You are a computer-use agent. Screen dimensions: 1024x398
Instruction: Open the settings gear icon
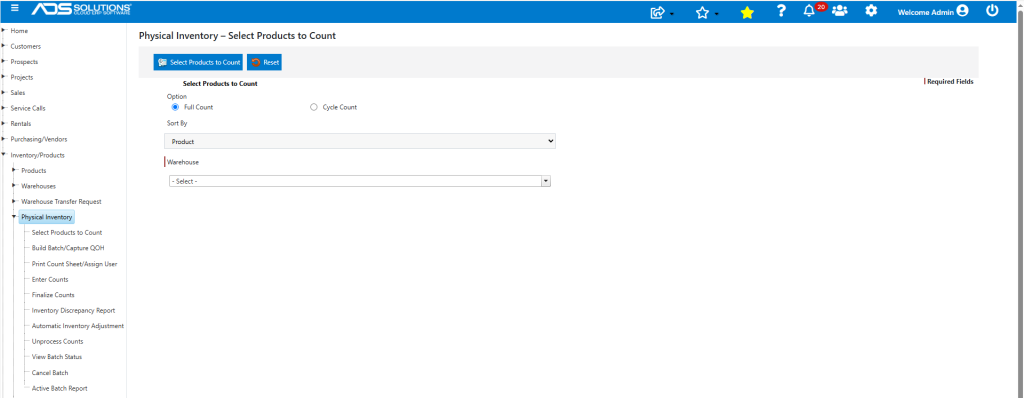pyautogui.click(x=871, y=11)
